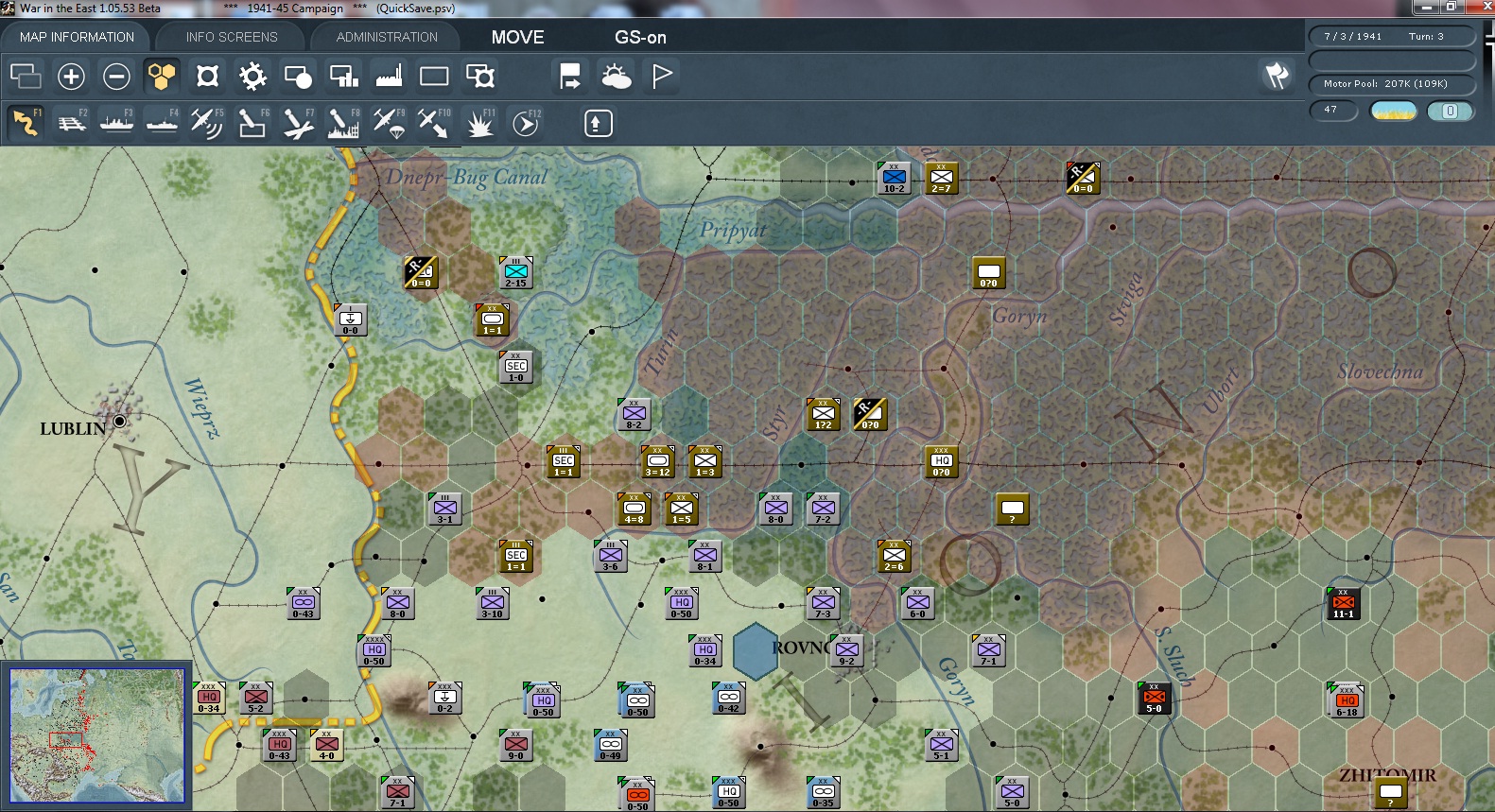Image resolution: width=1495 pixels, height=812 pixels.
Task: Zoom out the map with minus icon
Action: click(x=116, y=76)
